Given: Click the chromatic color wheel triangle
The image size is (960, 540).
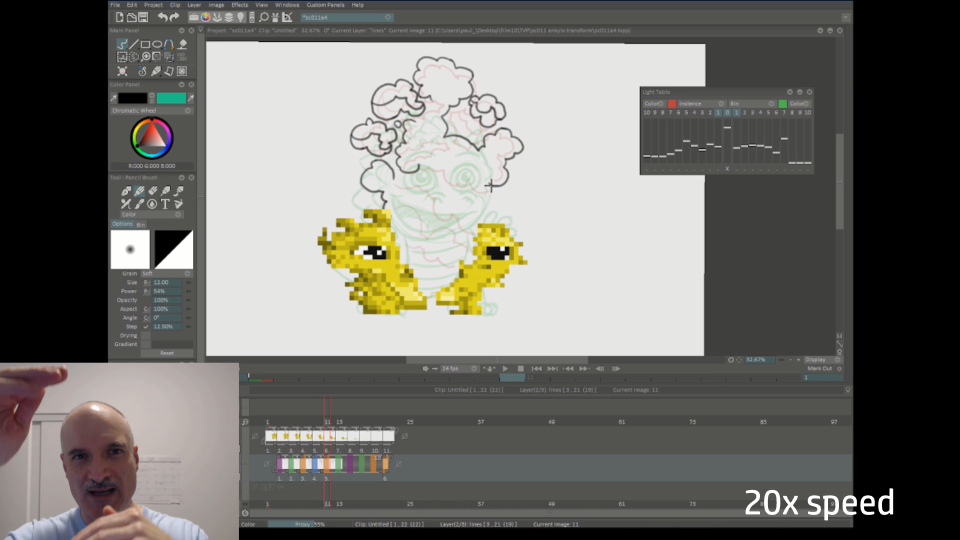Looking at the screenshot, I should pyautogui.click(x=152, y=137).
